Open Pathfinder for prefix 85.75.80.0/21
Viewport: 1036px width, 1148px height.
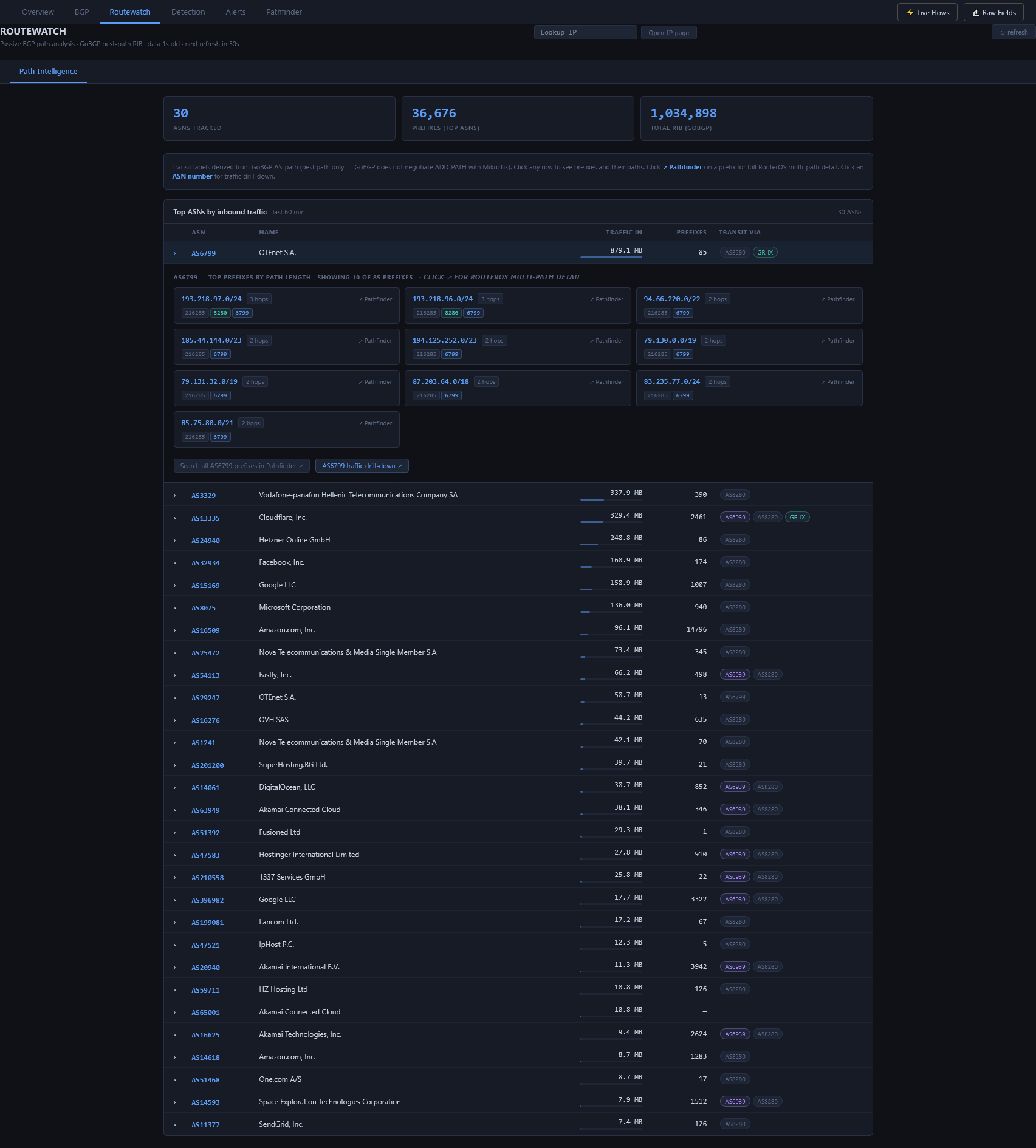375,423
